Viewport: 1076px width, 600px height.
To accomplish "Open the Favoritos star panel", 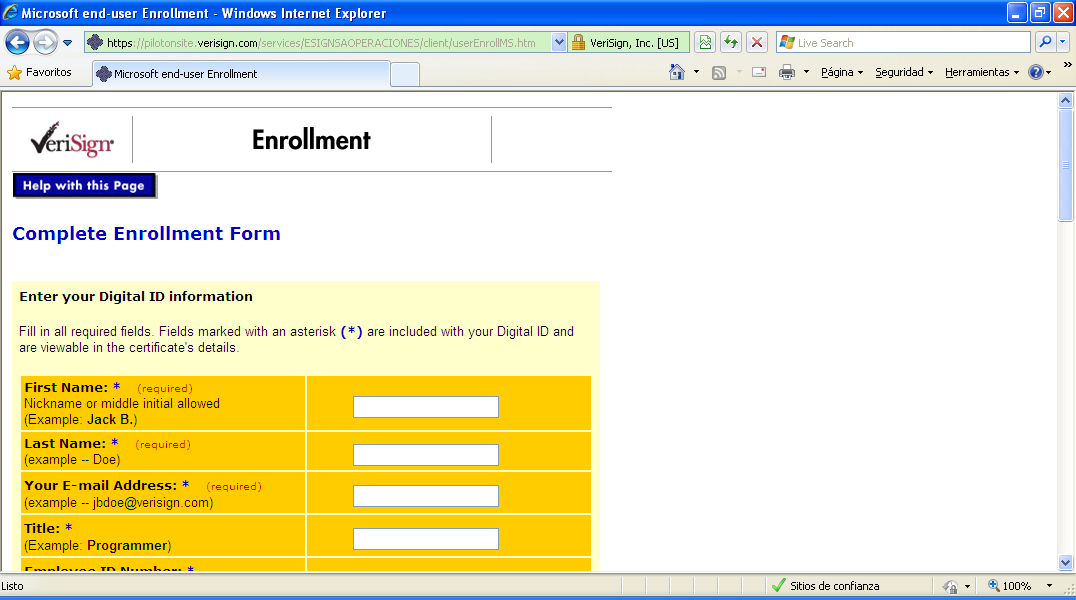I will pyautogui.click(x=40, y=72).
